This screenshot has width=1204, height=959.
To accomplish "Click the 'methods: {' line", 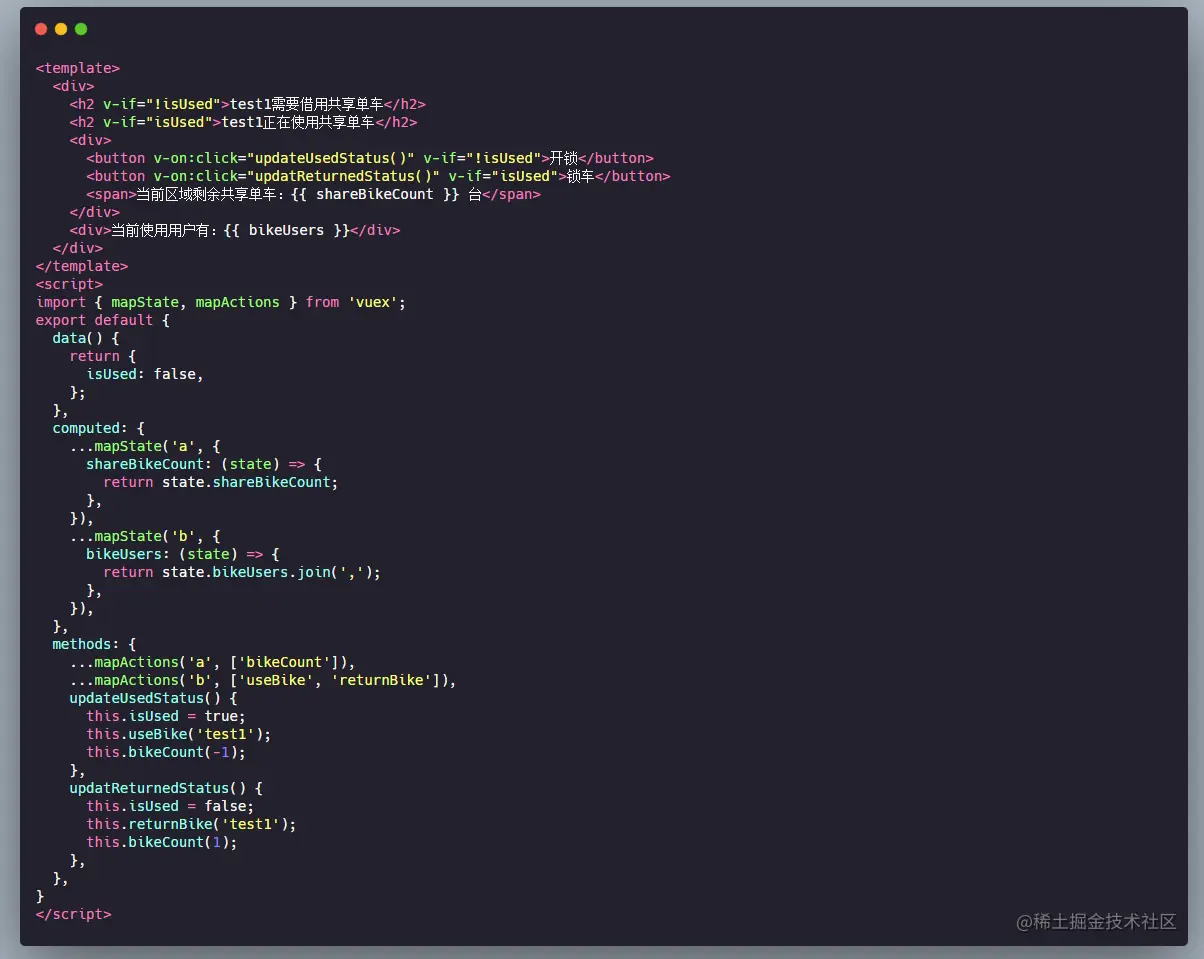I will (x=94, y=644).
